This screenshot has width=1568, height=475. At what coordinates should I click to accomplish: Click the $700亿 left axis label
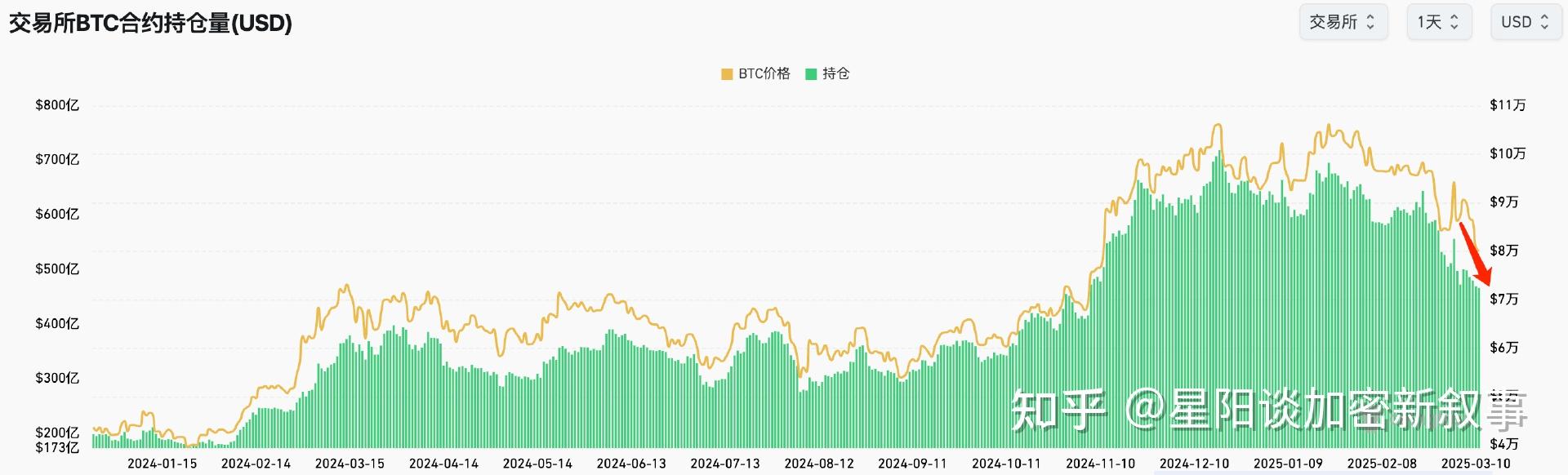tap(57, 159)
